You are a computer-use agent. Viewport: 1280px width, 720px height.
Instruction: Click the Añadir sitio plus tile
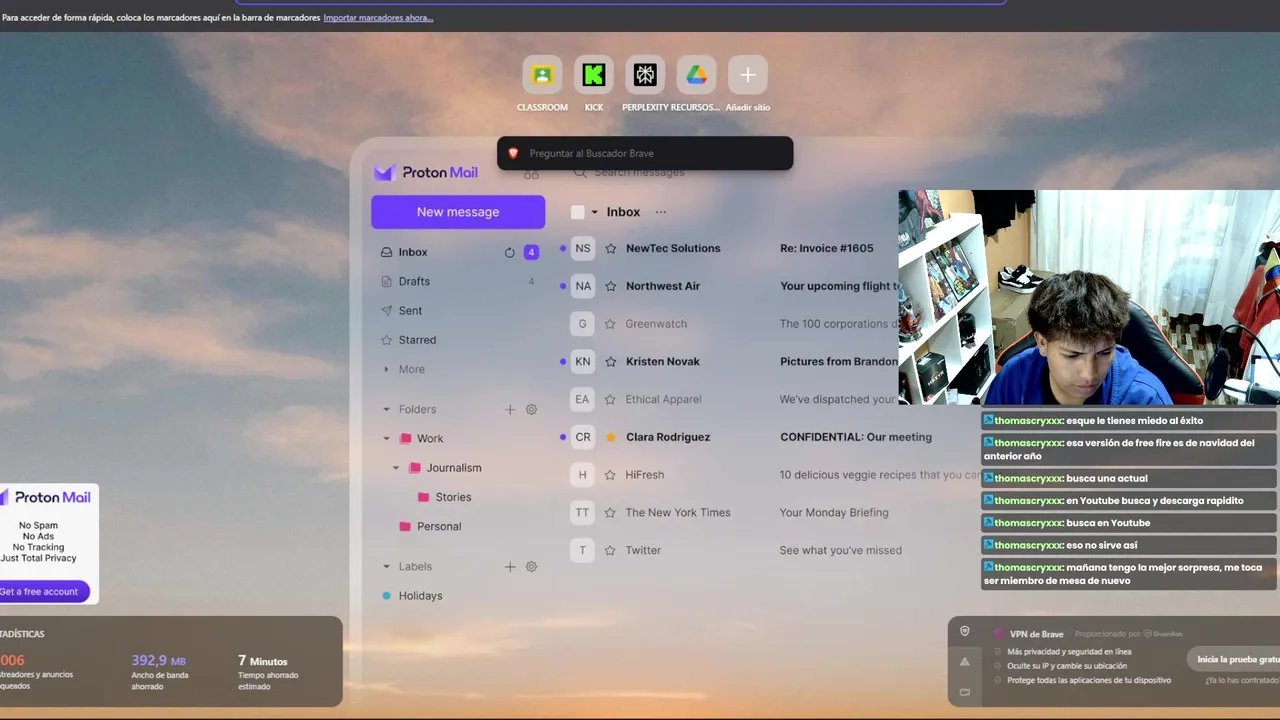coord(748,75)
